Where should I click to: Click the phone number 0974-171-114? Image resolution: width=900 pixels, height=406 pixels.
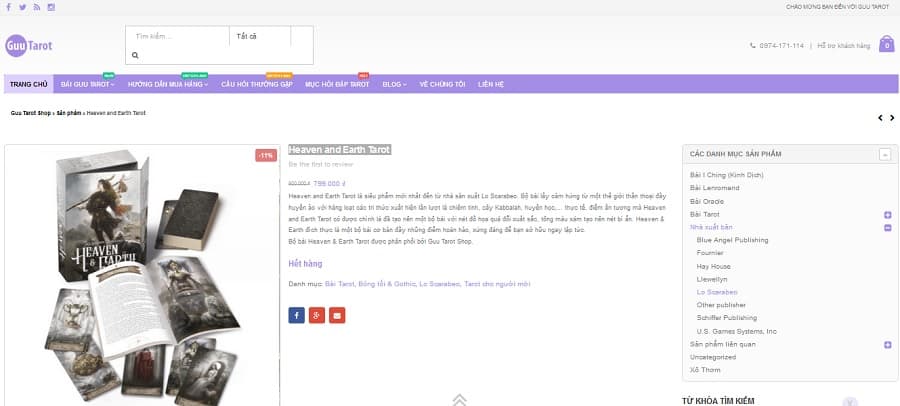click(x=781, y=45)
